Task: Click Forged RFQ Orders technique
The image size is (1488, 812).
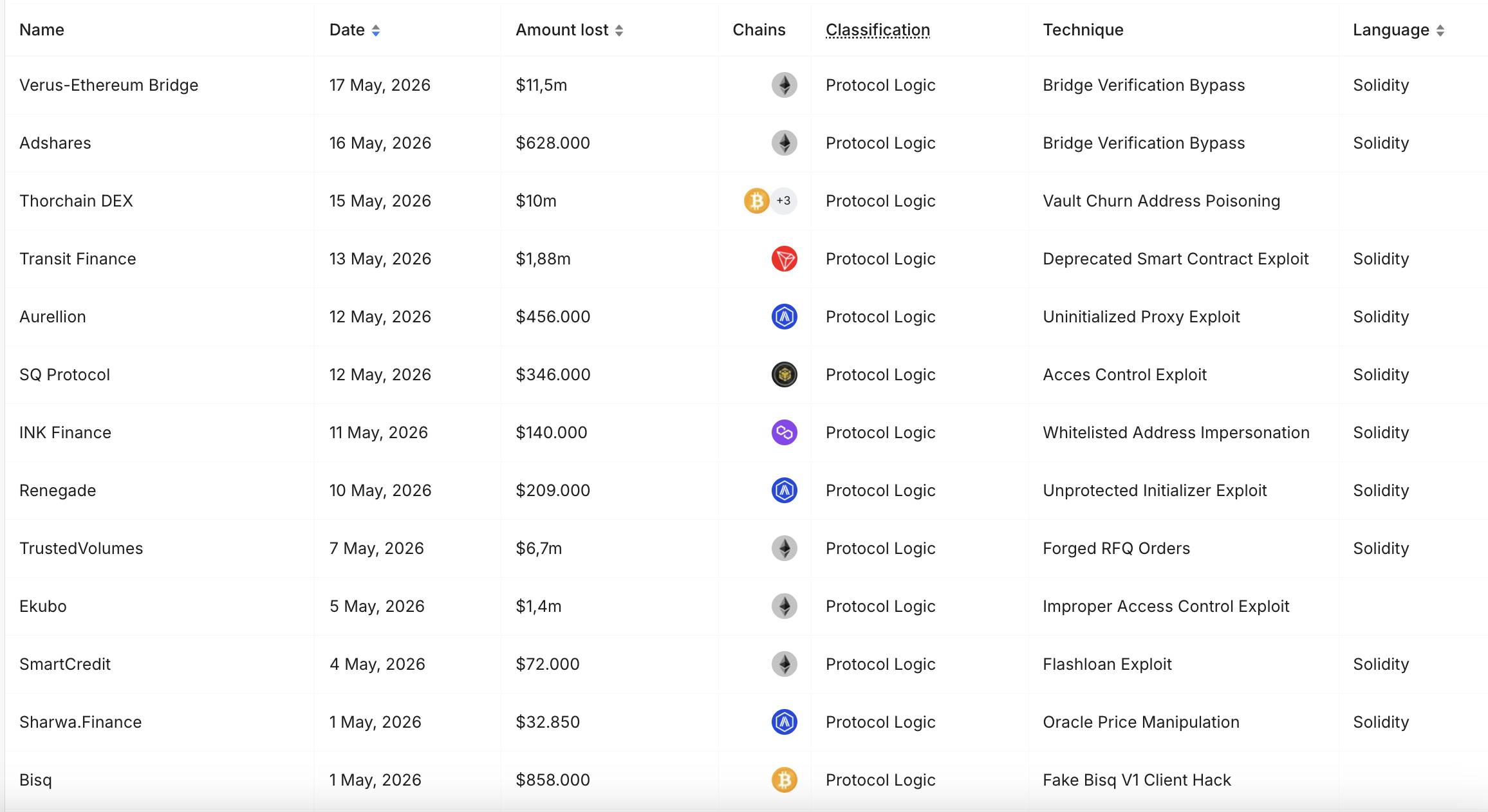Action: coord(1116,548)
